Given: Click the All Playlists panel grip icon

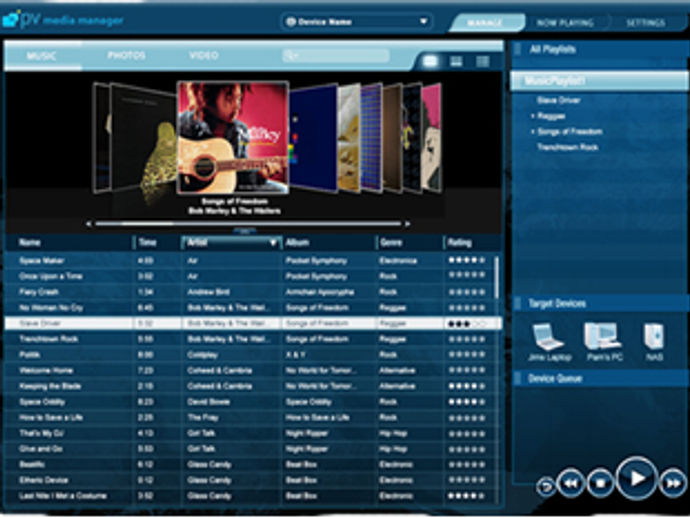Looking at the screenshot, I should pyautogui.click(x=518, y=49).
